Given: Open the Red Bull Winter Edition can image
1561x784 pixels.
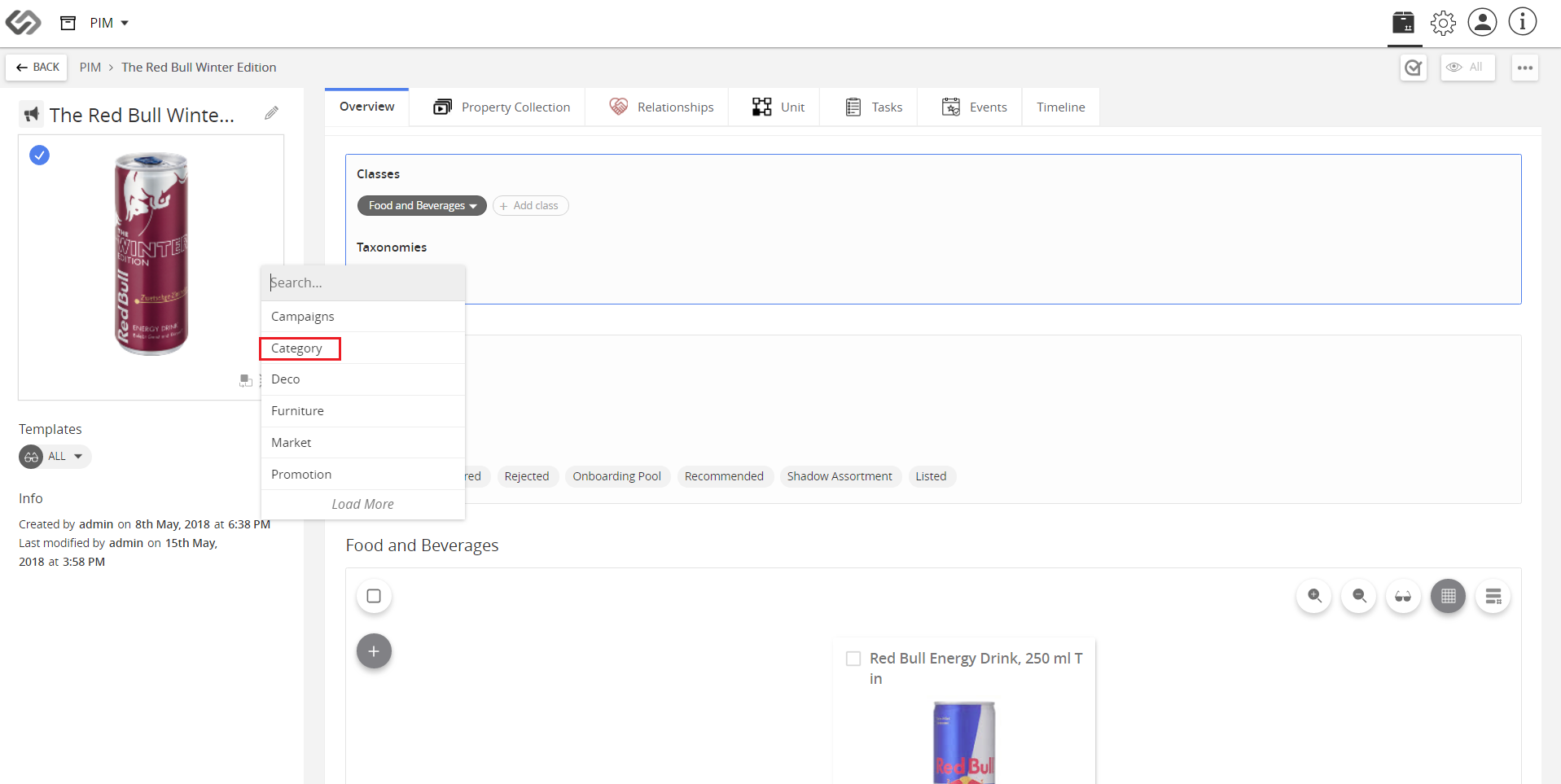Looking at the screenshot, I should tap(151, 253).
